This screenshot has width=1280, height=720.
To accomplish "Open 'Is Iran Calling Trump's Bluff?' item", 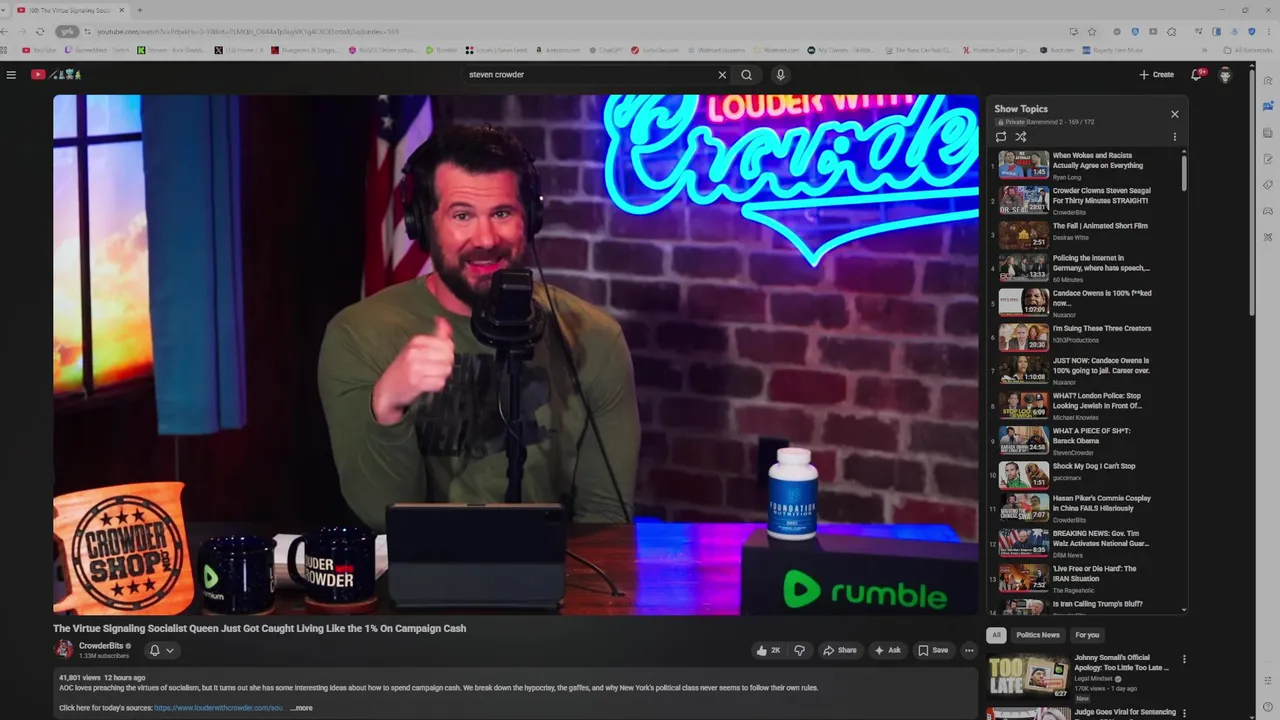I will [x=1085, y=605].
